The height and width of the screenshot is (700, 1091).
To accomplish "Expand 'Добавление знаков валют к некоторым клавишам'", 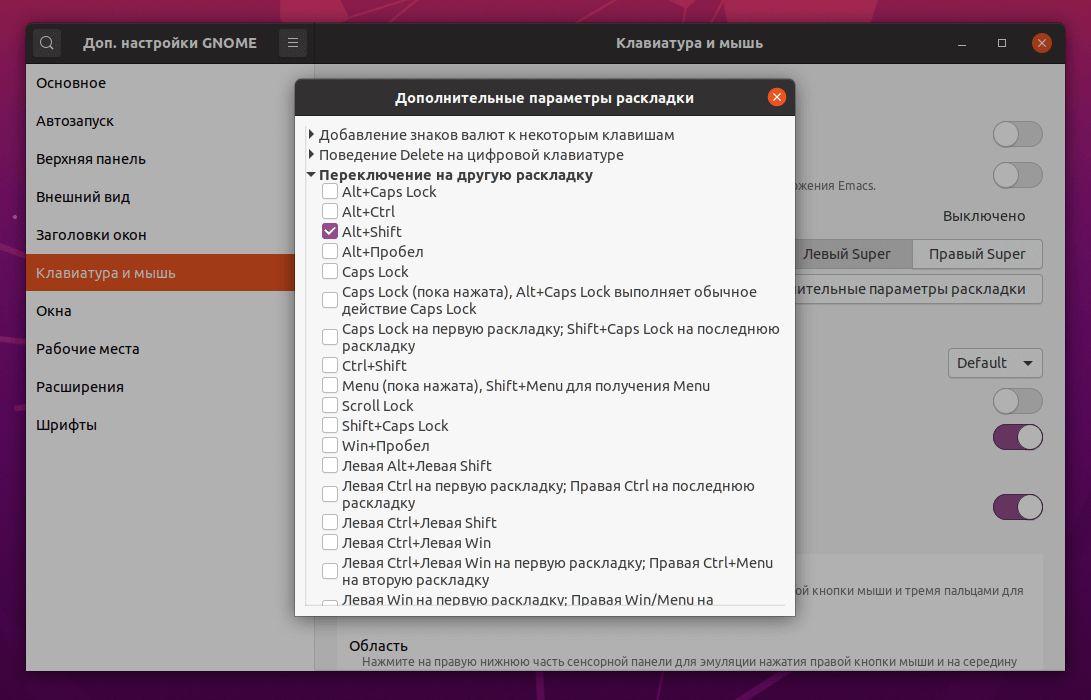I will pyautogui.click(x=311, y=135).
